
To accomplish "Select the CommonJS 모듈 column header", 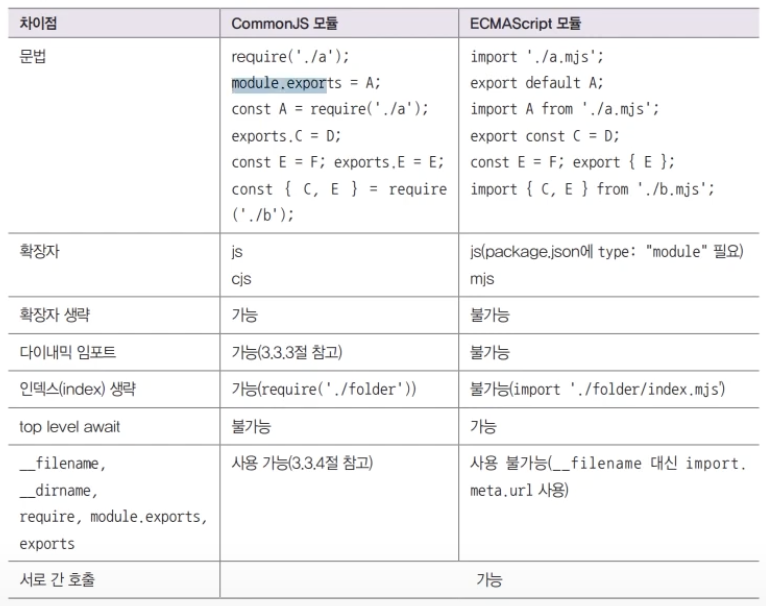I will [x=284, y=23].
